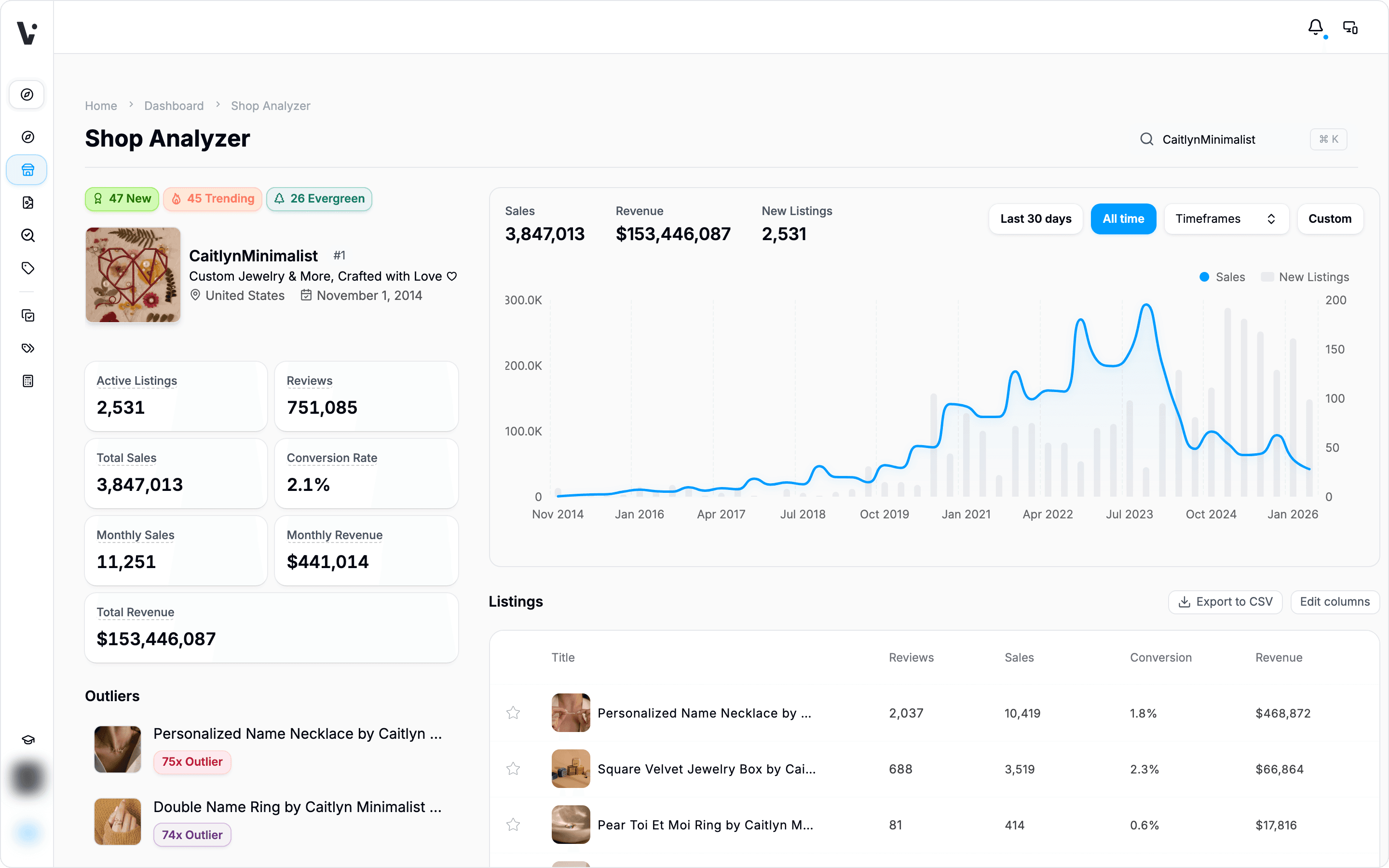Viewport: 1389px width, 868px height.
Task: Click the search magnifier icon
Action: [x=1146, y=139]
